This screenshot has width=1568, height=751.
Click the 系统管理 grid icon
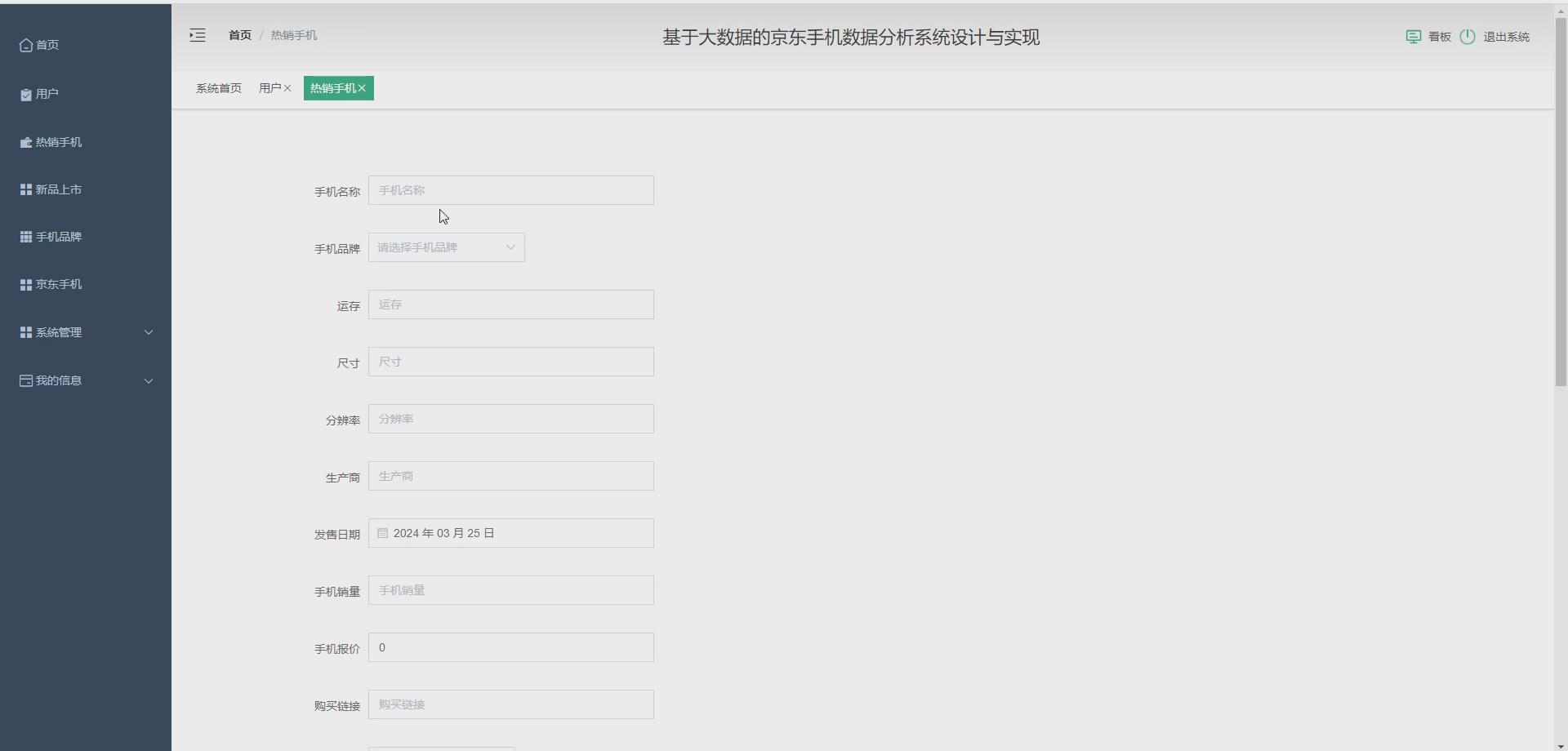tap(26, 332)
